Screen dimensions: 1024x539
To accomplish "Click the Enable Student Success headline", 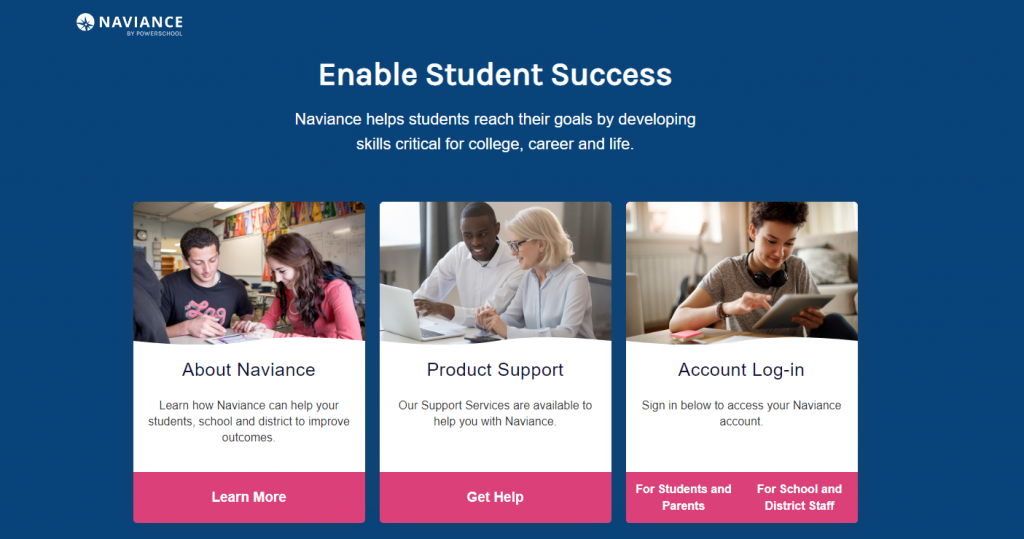I will coord(495,74).
